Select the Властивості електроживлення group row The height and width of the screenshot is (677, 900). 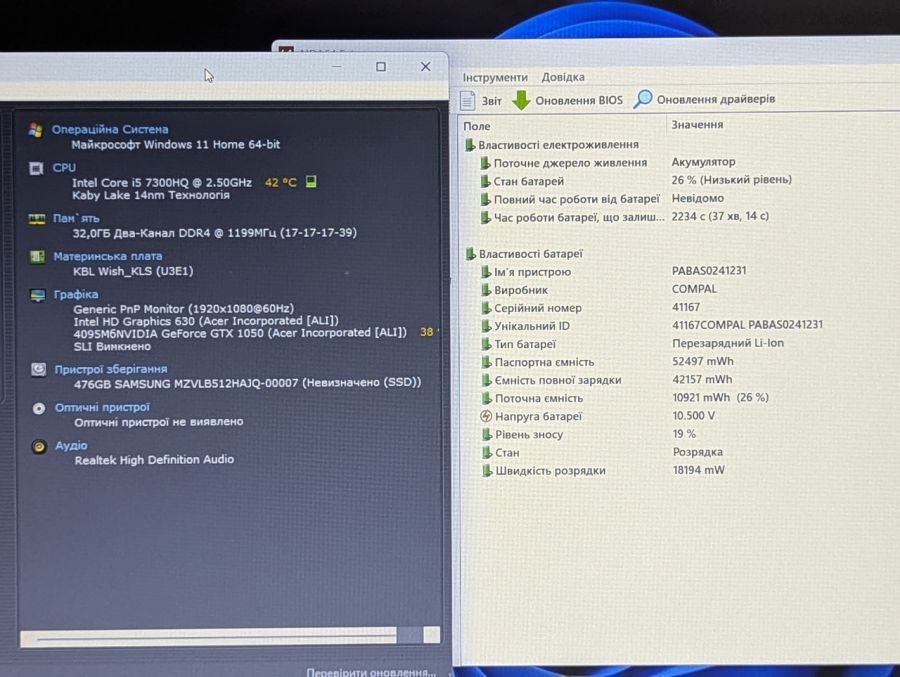[x=552, y=145]
